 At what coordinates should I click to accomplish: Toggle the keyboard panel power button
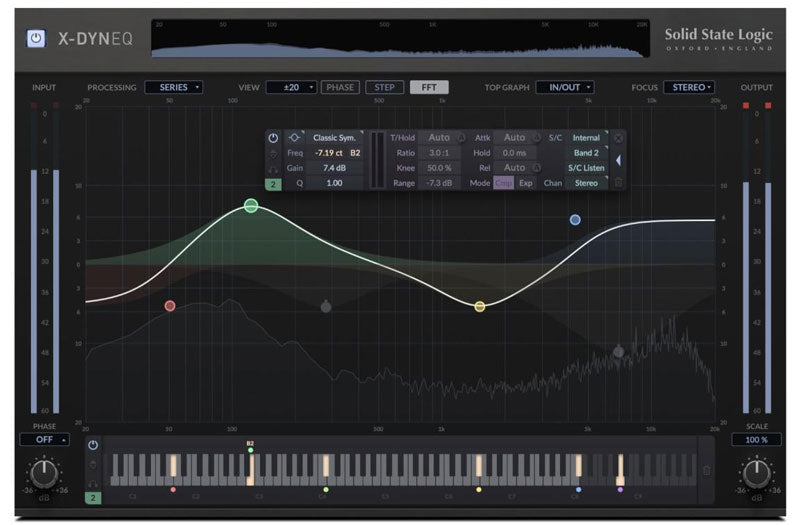[x=93, y=445]
